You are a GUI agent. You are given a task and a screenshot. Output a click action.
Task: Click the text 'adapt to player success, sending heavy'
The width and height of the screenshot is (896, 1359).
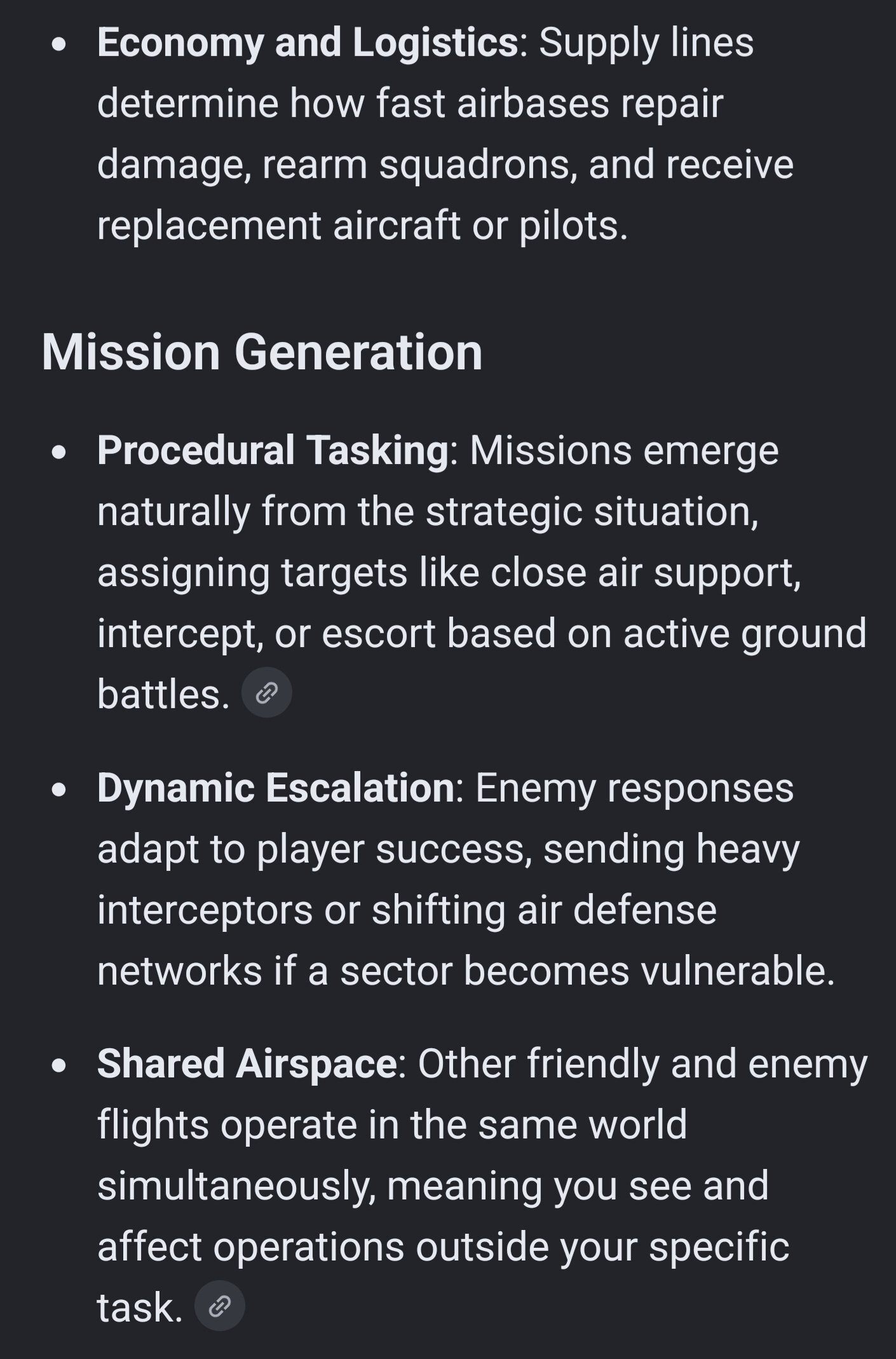[449, 849]
